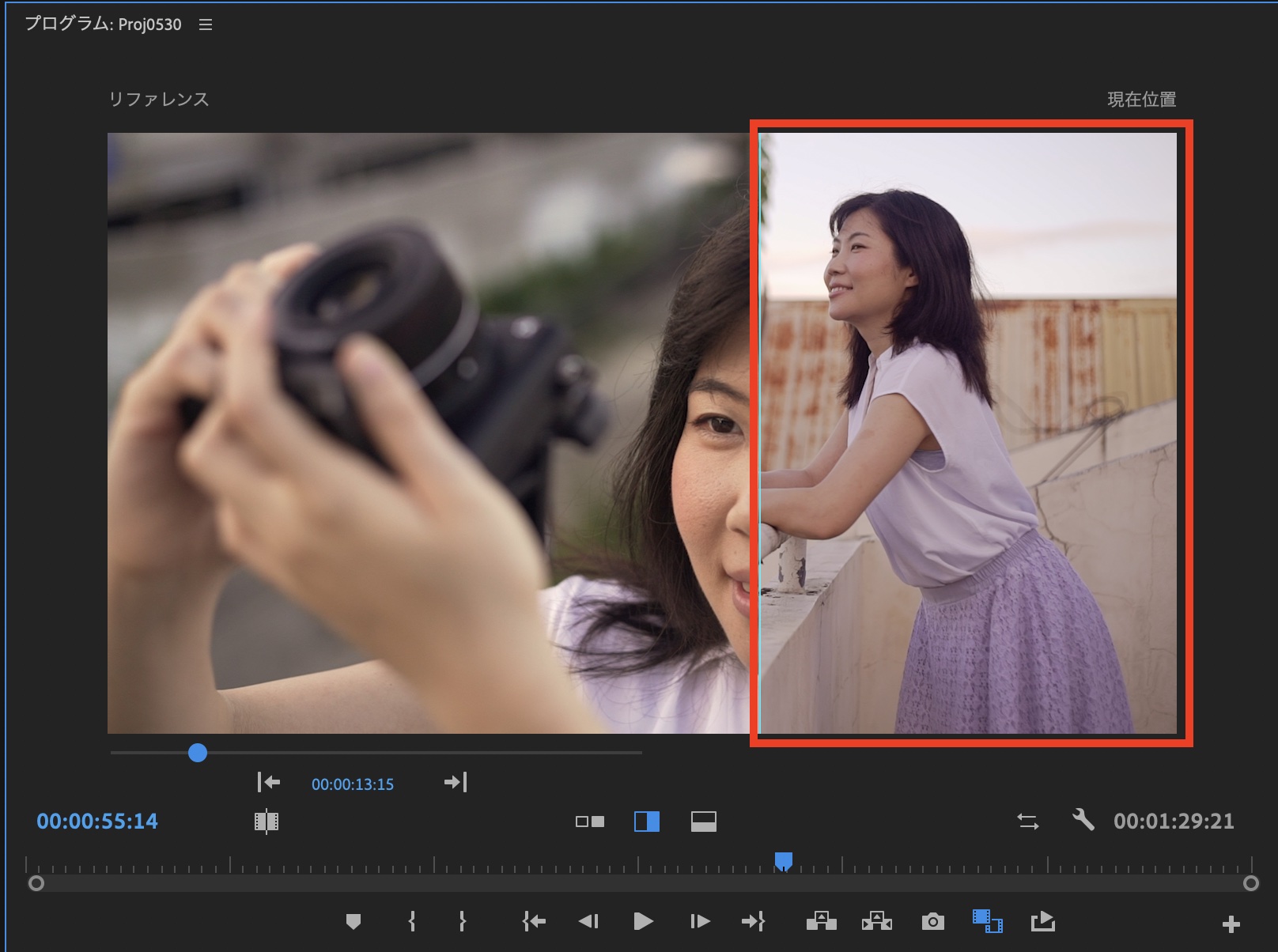Switch to side-by-side comparison layout
Viewport: 1278px width, 952px height.
point(590,822)
